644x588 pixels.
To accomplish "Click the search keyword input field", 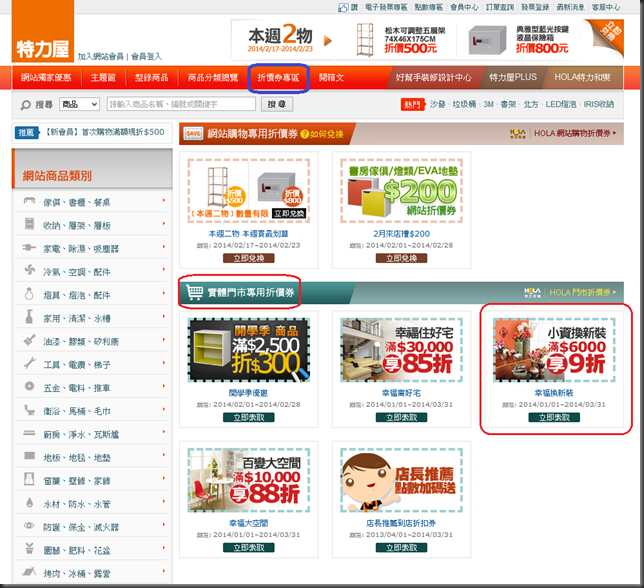I will click(x=181, y=104).
